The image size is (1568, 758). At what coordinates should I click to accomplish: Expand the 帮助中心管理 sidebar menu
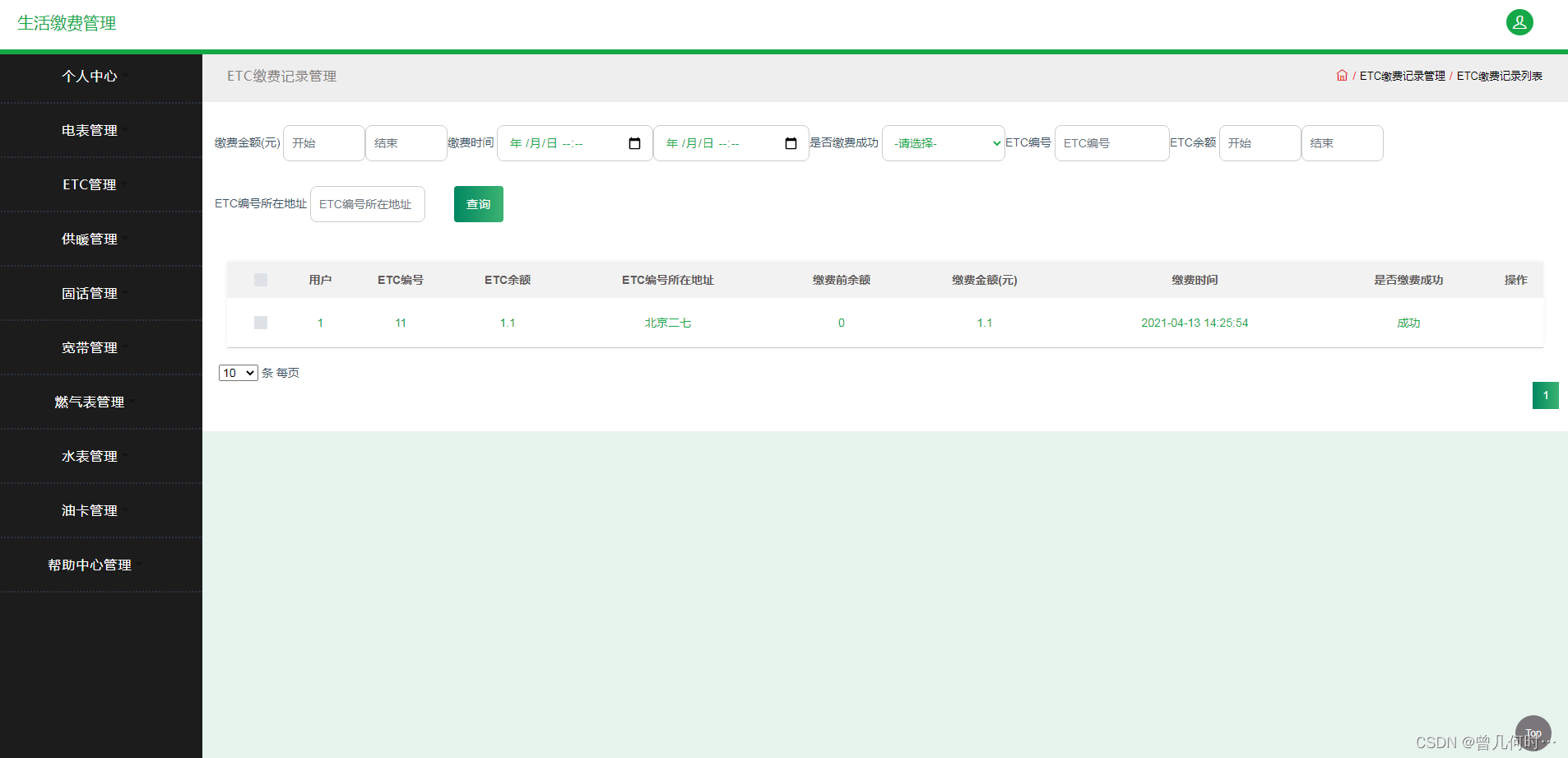(x=90, y=565)
